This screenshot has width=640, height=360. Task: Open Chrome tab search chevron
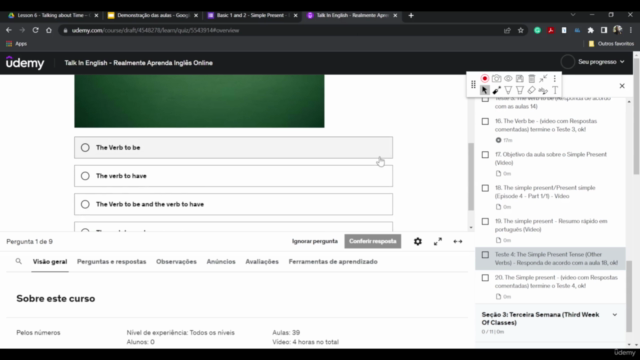573,15
